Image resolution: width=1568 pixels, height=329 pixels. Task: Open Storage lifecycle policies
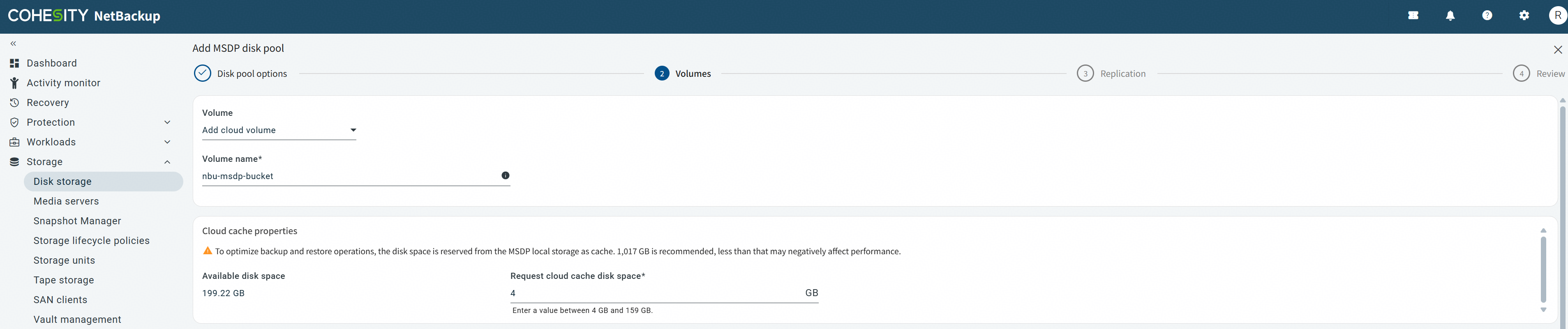(91, 241)
